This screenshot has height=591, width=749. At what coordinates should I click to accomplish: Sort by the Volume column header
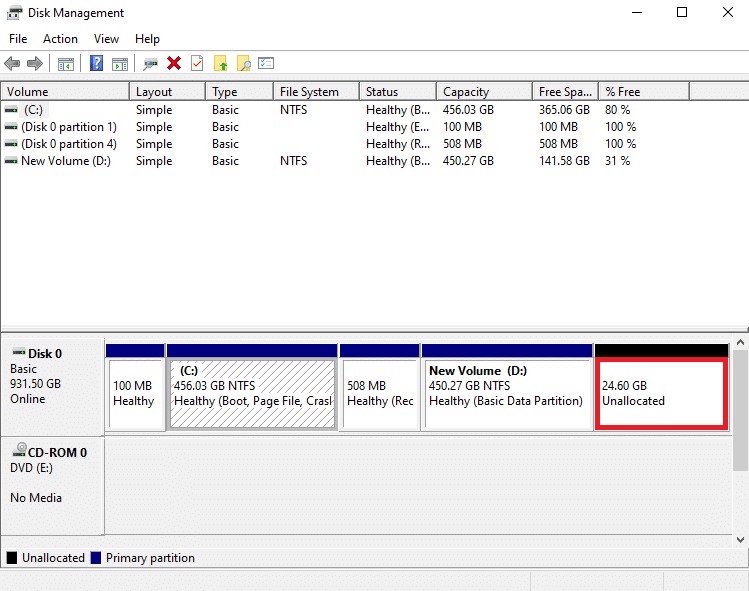pyautogui.click(x=65, y=91)
